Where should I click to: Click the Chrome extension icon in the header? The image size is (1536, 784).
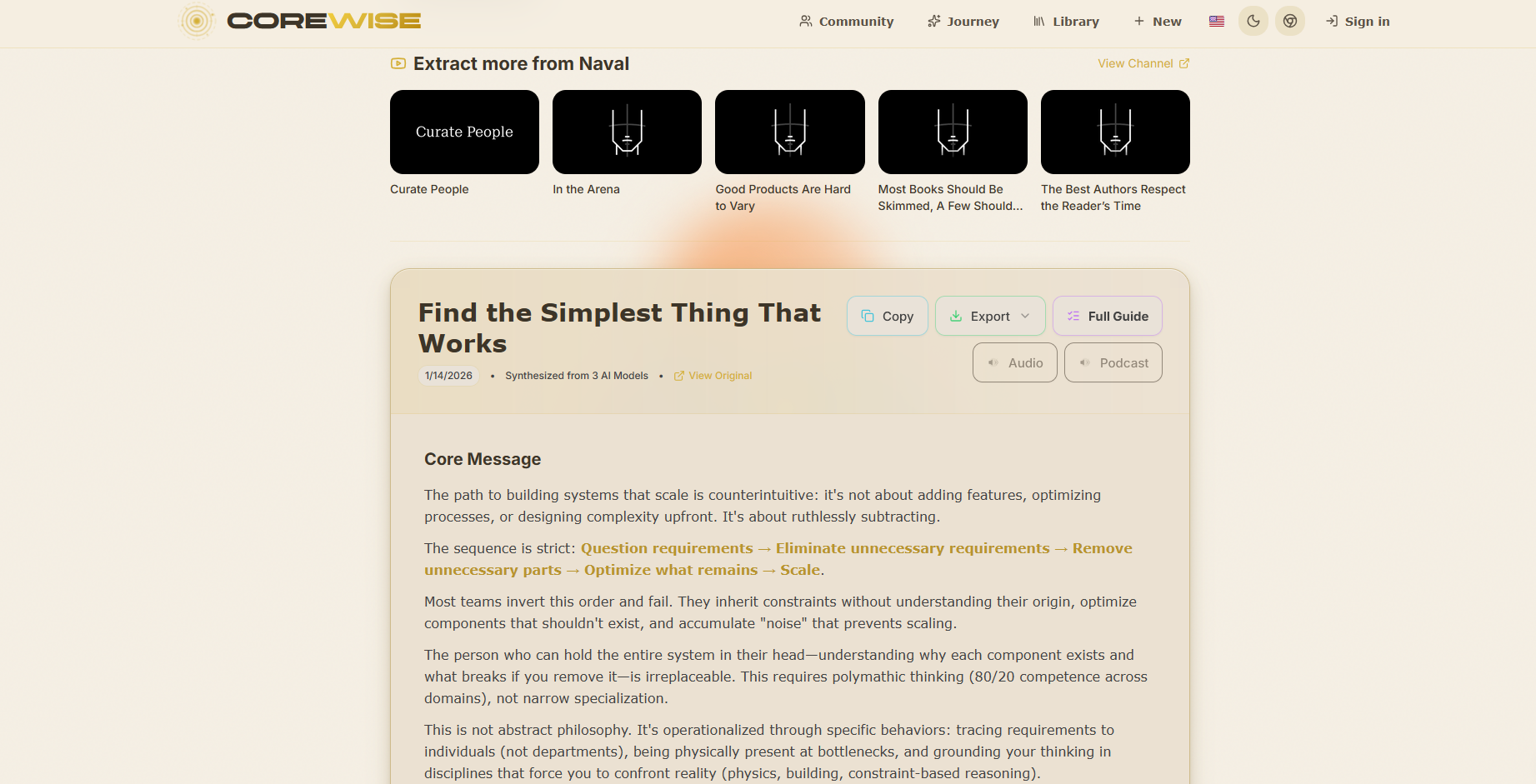pos(1290,21)
